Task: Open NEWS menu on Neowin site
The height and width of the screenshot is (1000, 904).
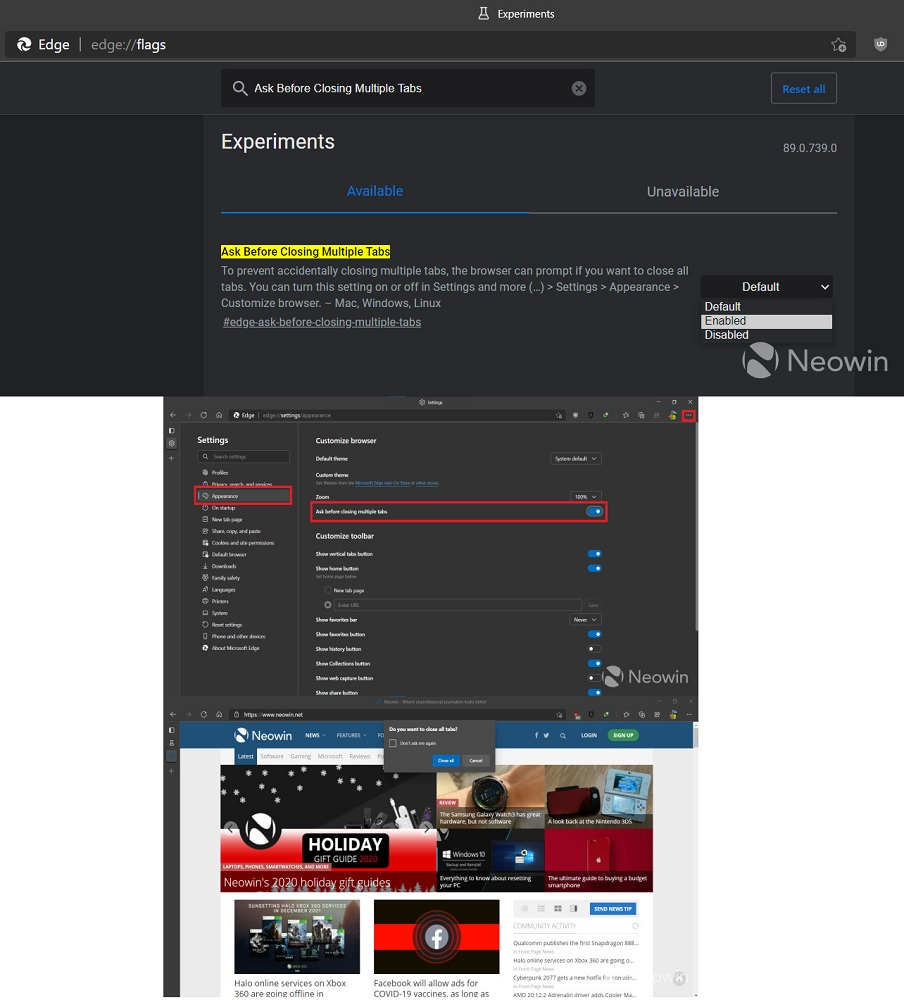Action: click(315, 735)
